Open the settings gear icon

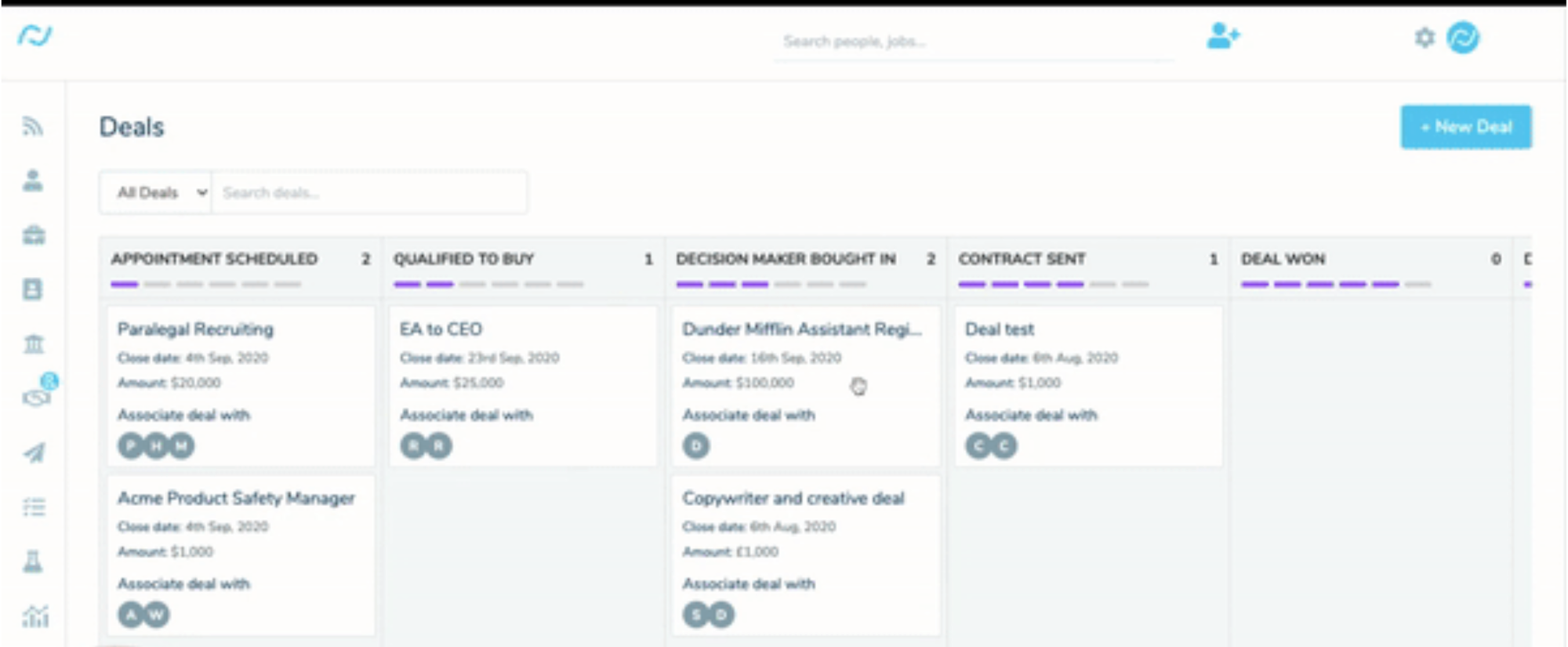pos(1425,38)
